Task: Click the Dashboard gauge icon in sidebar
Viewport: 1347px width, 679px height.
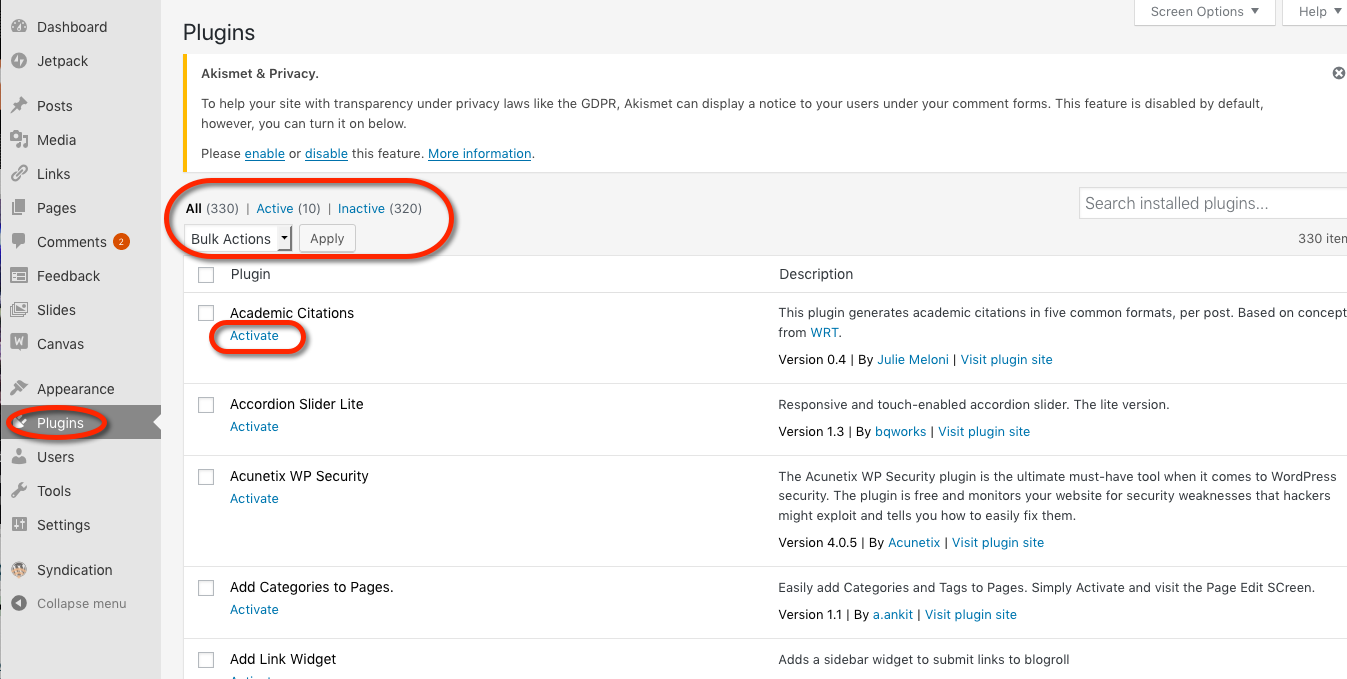Action: coord(19,27)
